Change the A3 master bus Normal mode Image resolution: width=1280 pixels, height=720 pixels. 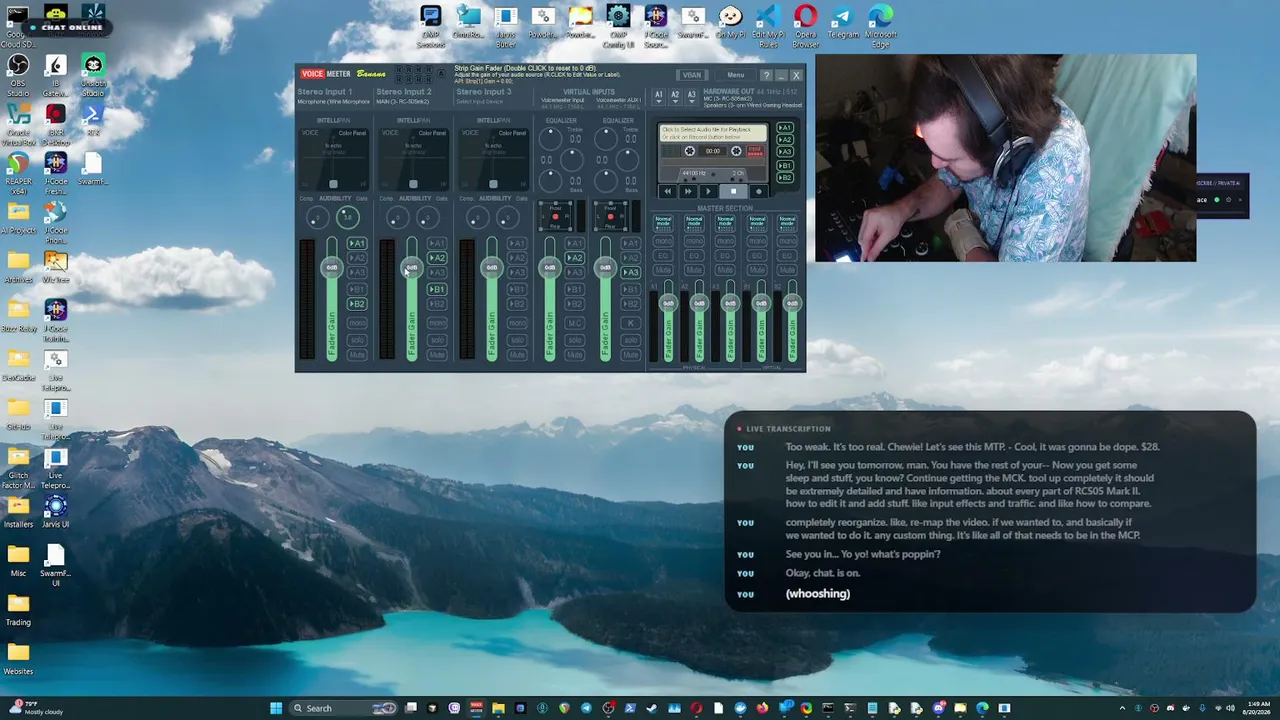pos(726,222)
